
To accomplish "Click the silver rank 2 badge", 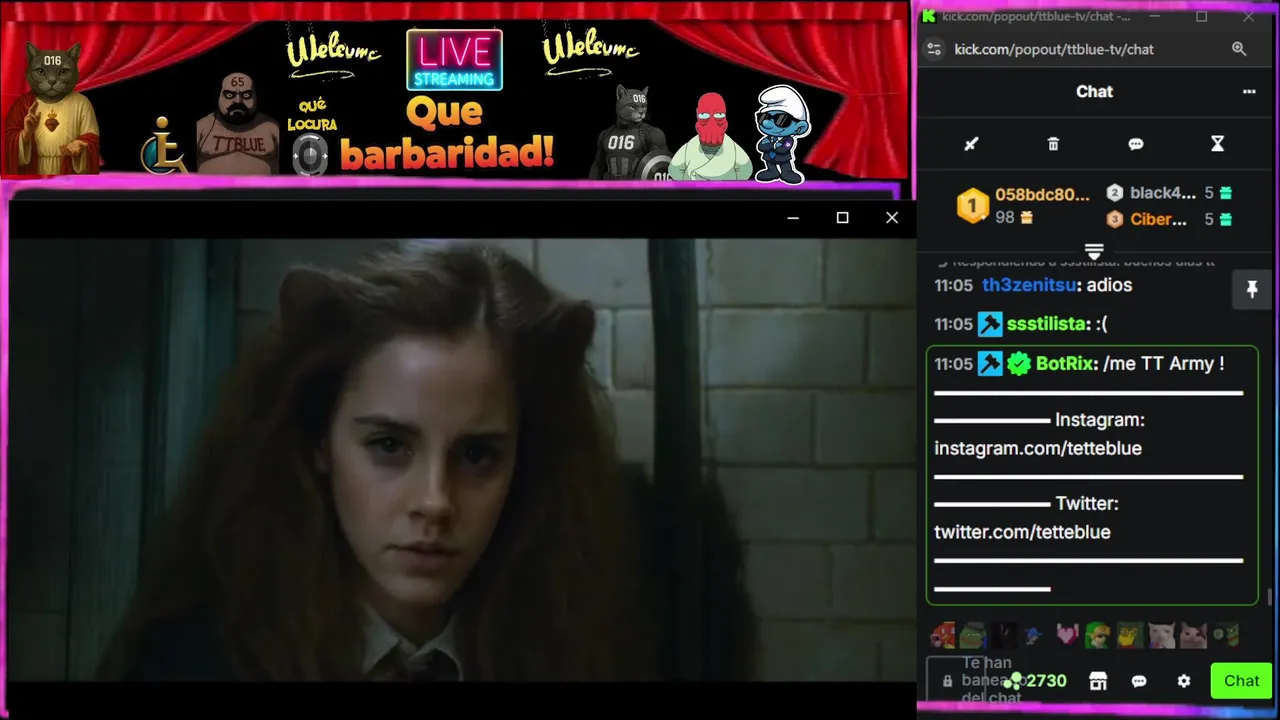I will [1115, 193].
